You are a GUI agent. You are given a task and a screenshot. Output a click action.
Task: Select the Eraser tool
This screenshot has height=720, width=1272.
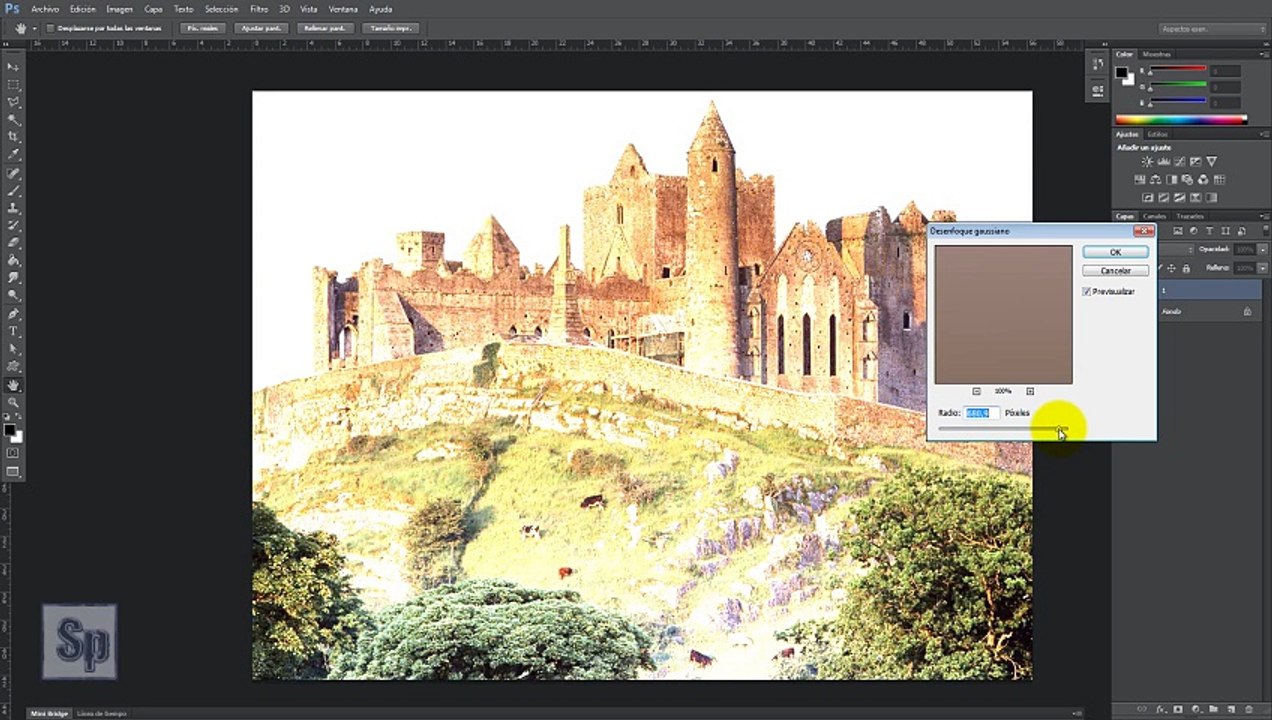14,243
